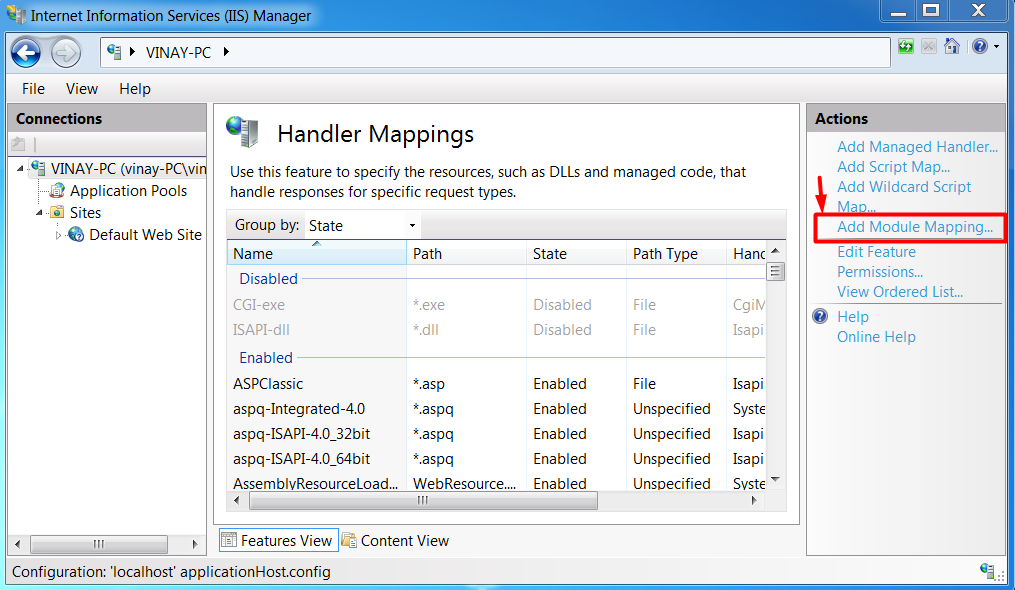The height and width of the screenshot is (590, 1015).
Task: Switch to Content View tab
Action: 396,540
